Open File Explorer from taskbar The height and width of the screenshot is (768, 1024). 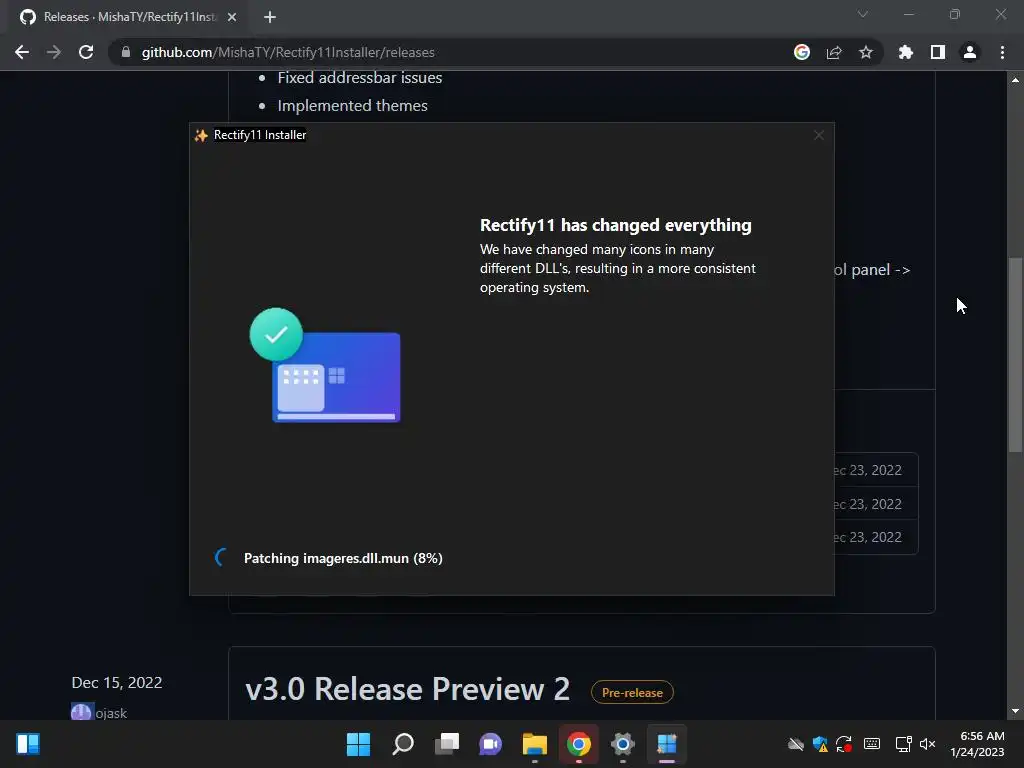coord(535,744)
